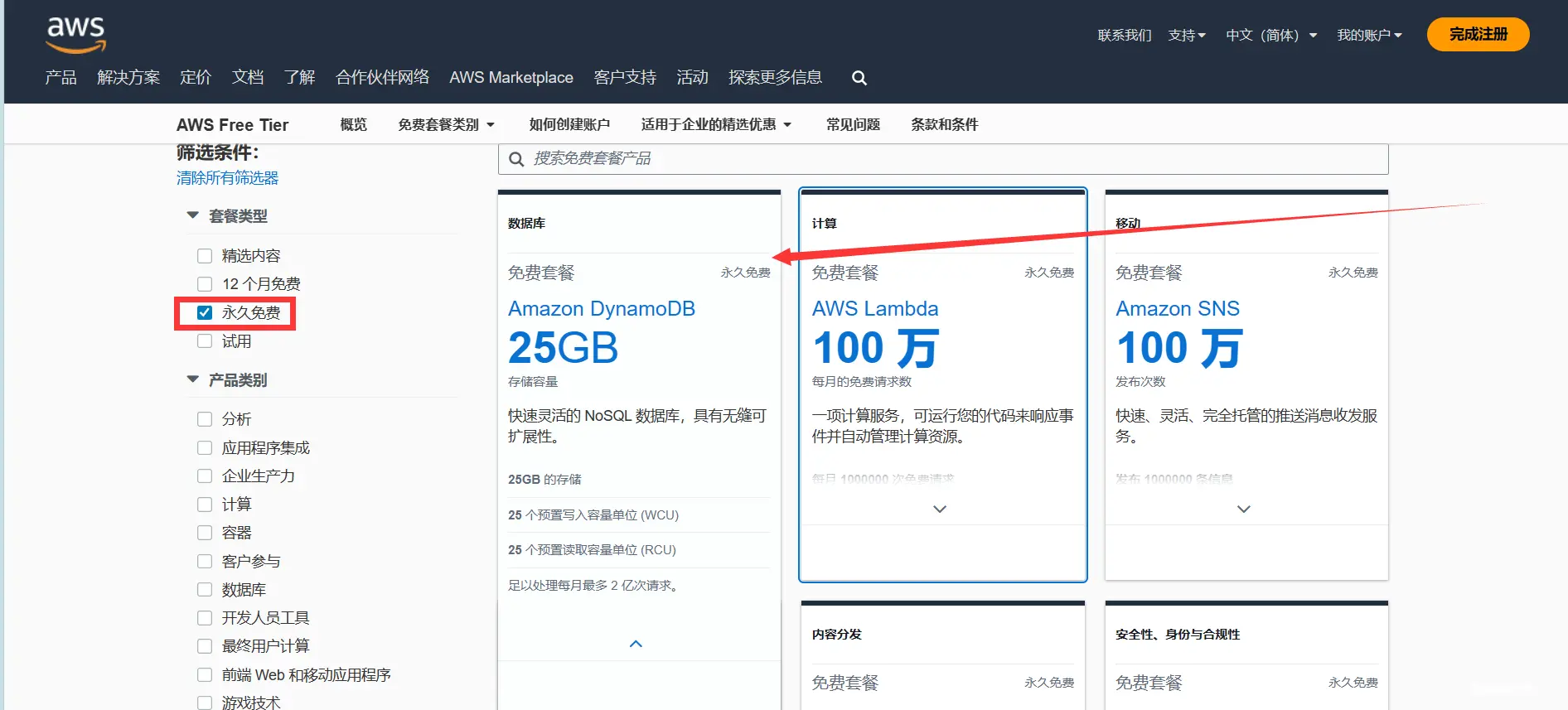The image size is (1568, 710).
Task: Expand the AWS Lambda card chevron
Action: (x=940, y=509)
